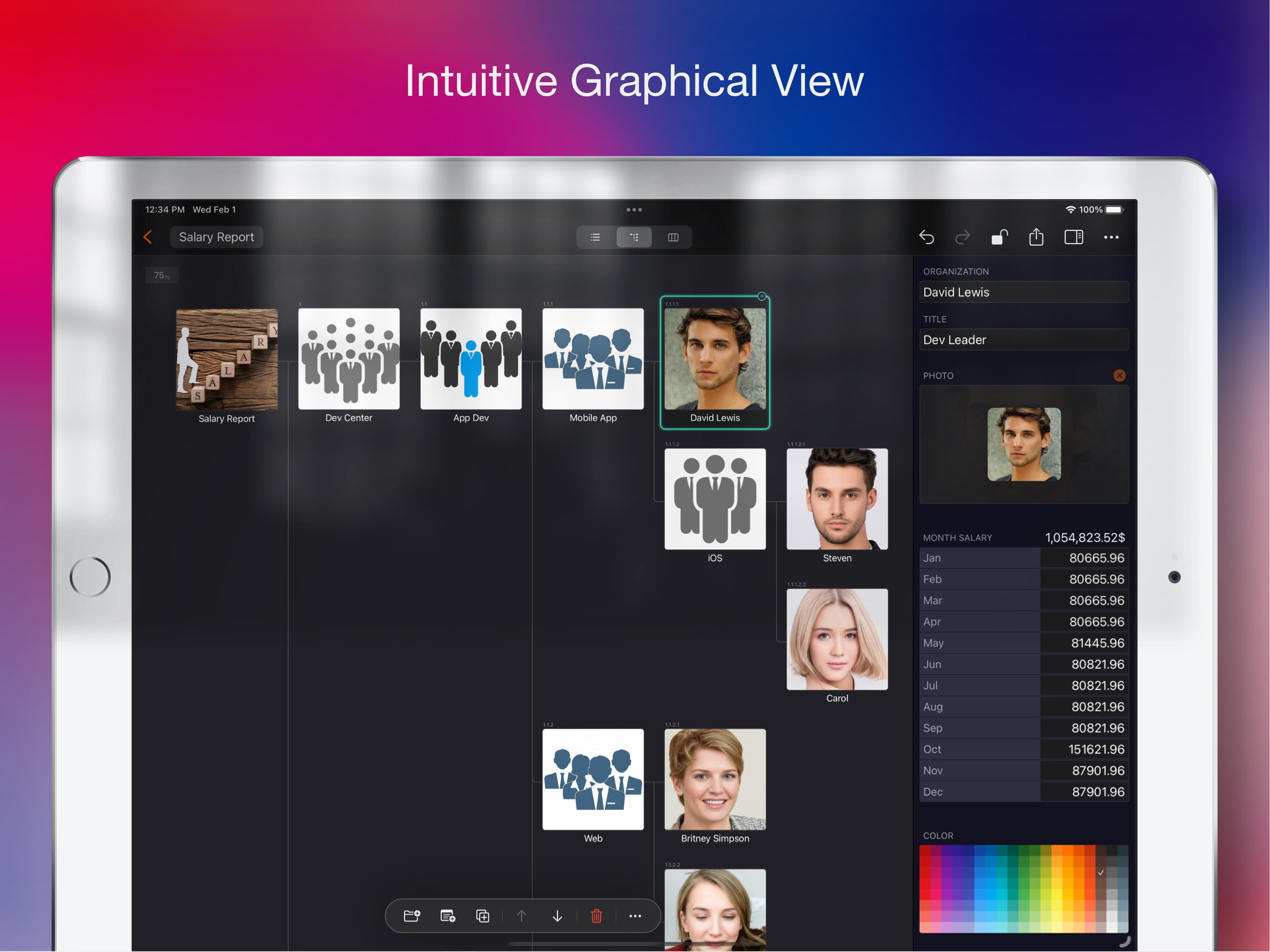The image size is (1270, 952).
Task: Toggle the unlock padlock icon
Action: 999,237
